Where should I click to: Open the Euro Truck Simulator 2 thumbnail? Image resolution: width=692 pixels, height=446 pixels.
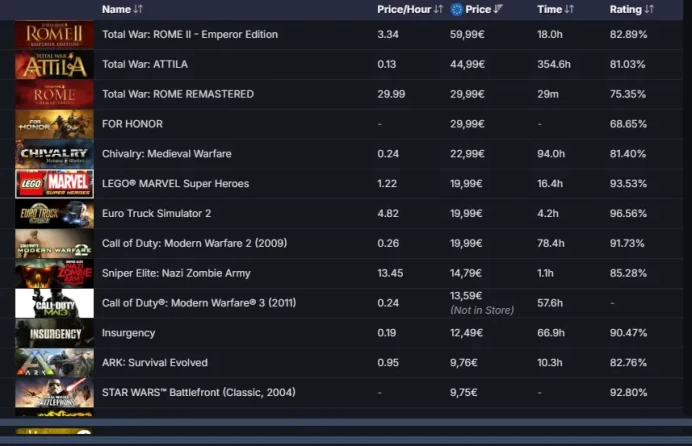pos(54,214)
